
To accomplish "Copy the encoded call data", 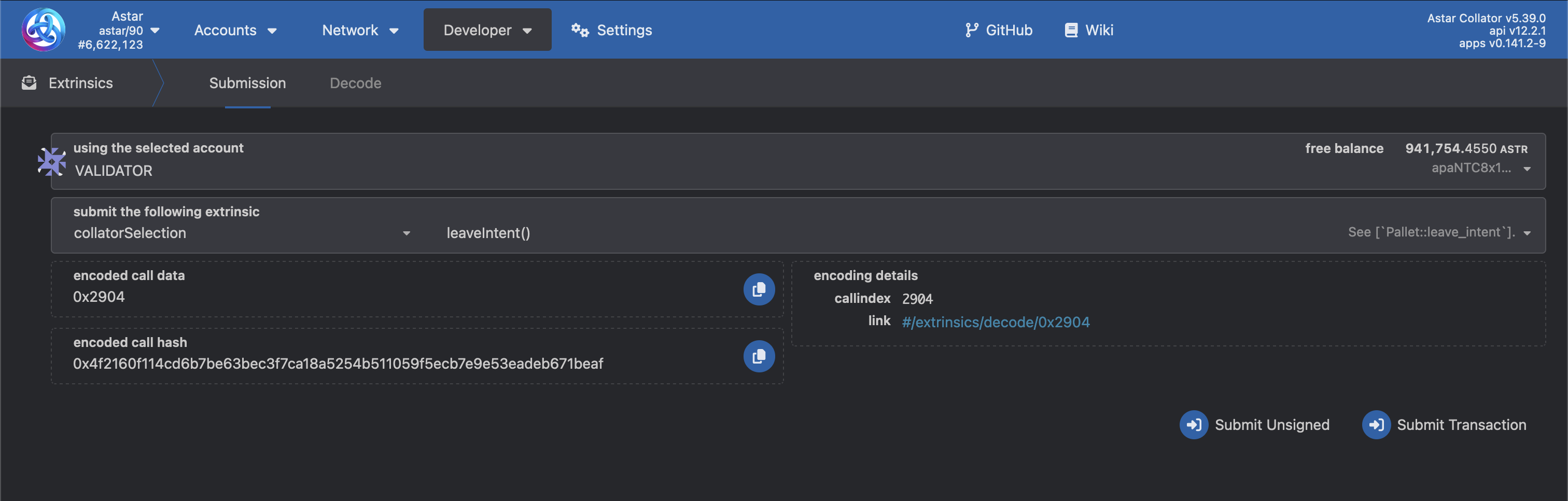I will (759, 289).
